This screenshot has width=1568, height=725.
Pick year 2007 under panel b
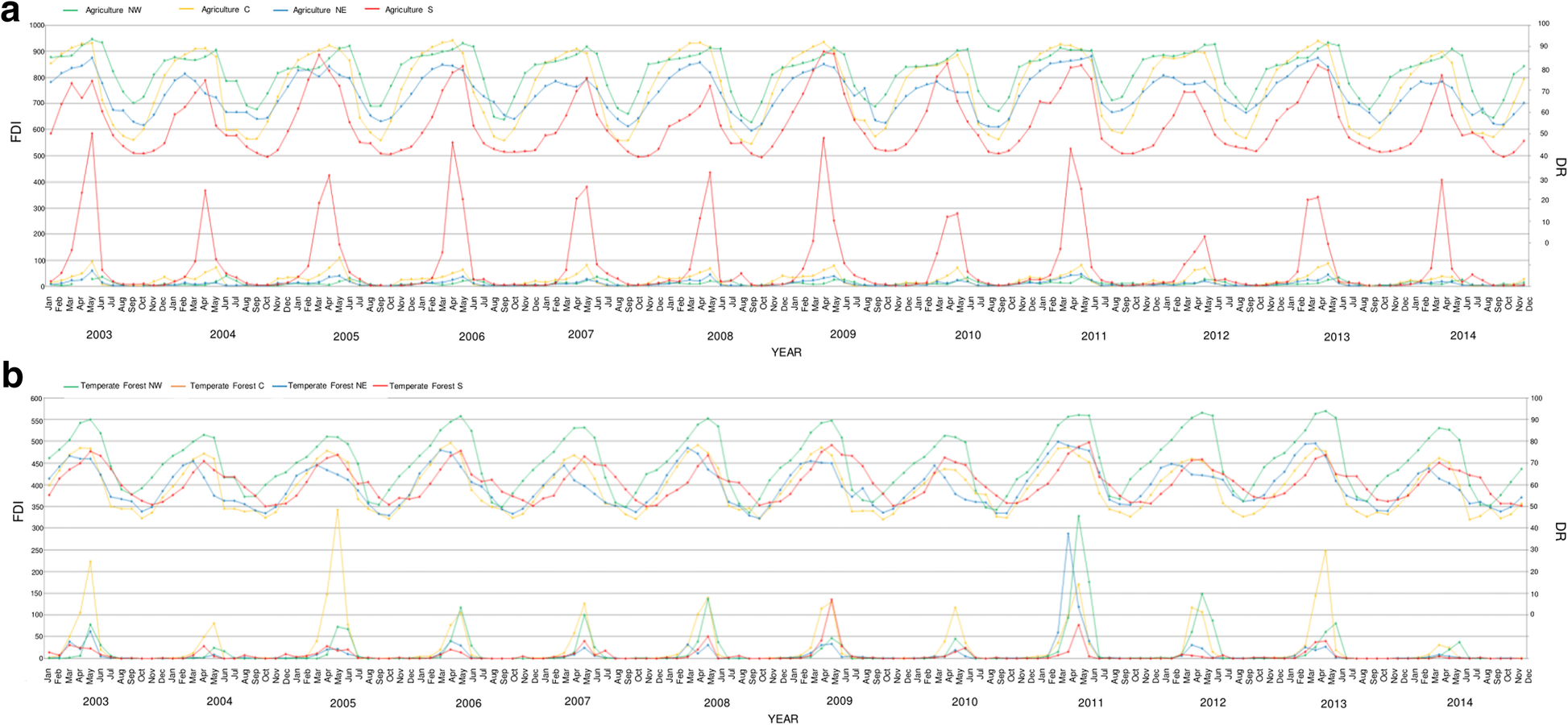[577, 701]
